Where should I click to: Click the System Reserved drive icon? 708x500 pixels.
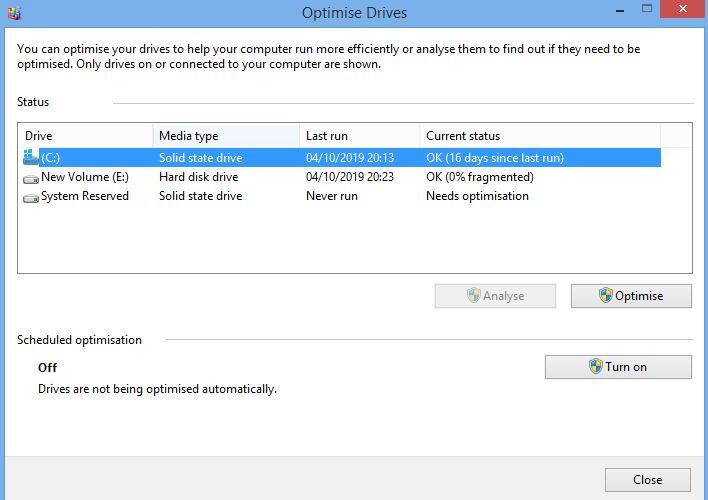tap(30, 197)
